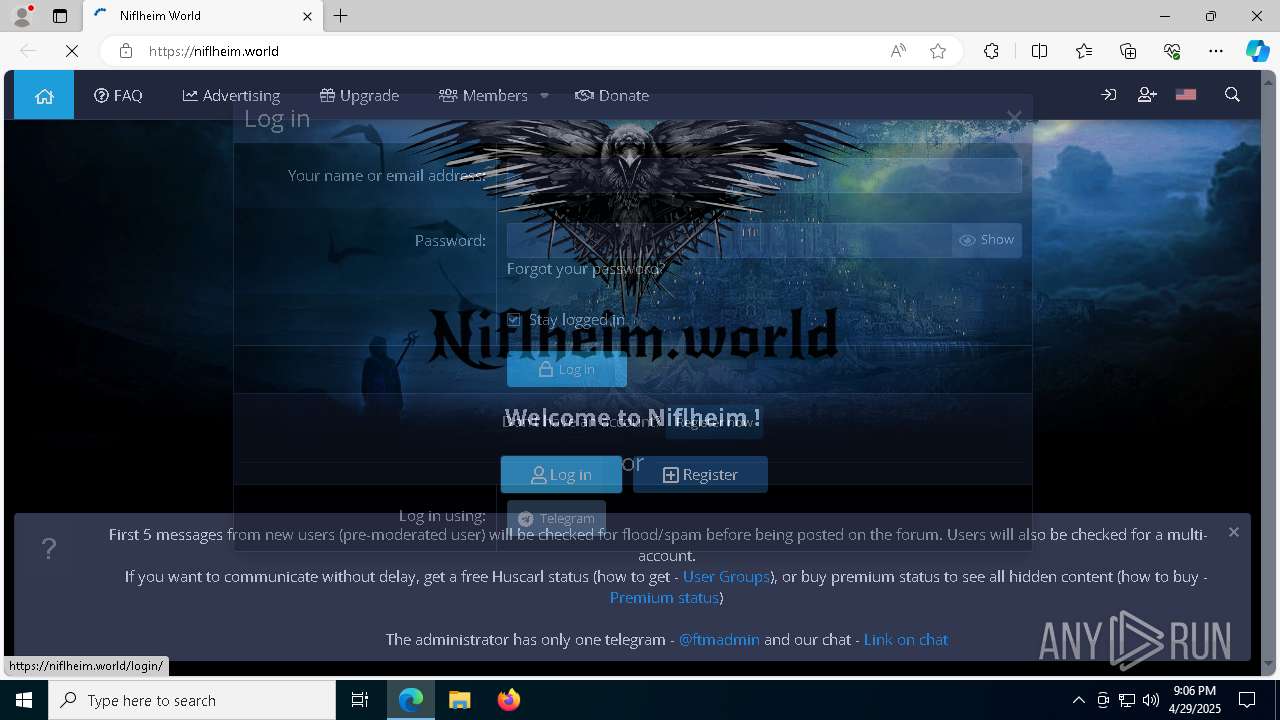Open the Windows Start menu

point(24,700)
